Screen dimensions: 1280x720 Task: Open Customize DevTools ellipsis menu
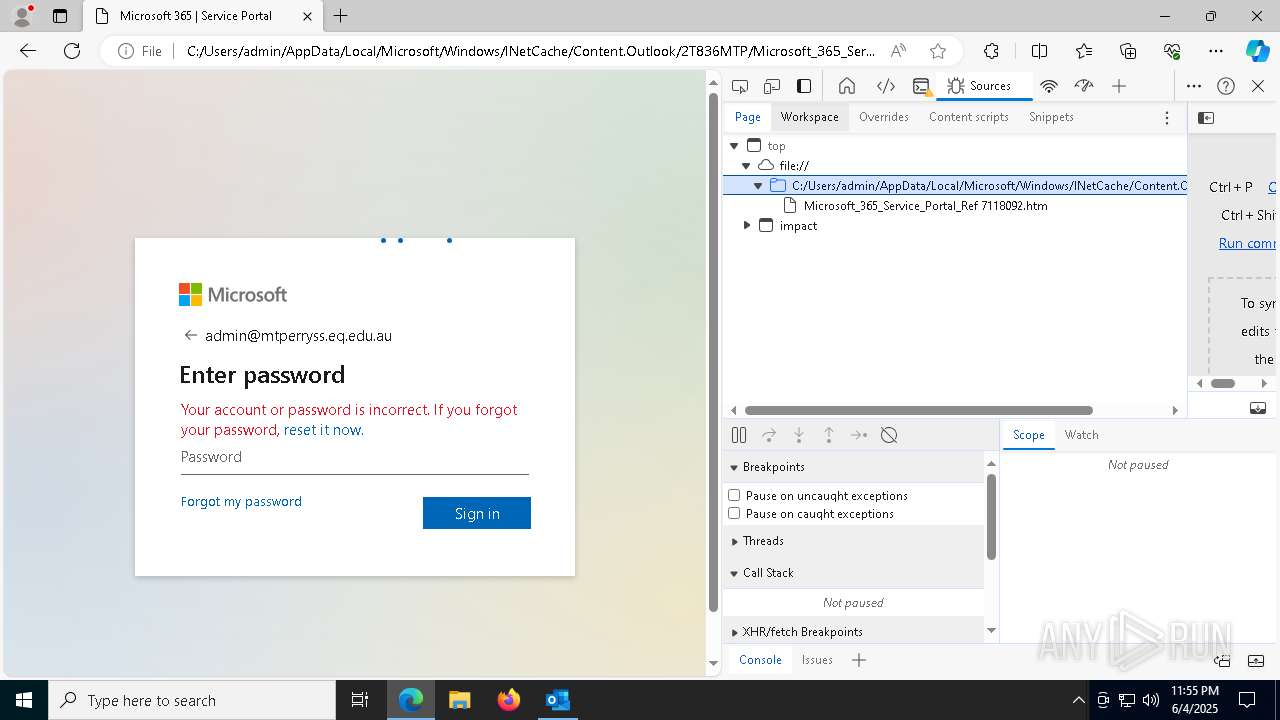point(1194,86)
